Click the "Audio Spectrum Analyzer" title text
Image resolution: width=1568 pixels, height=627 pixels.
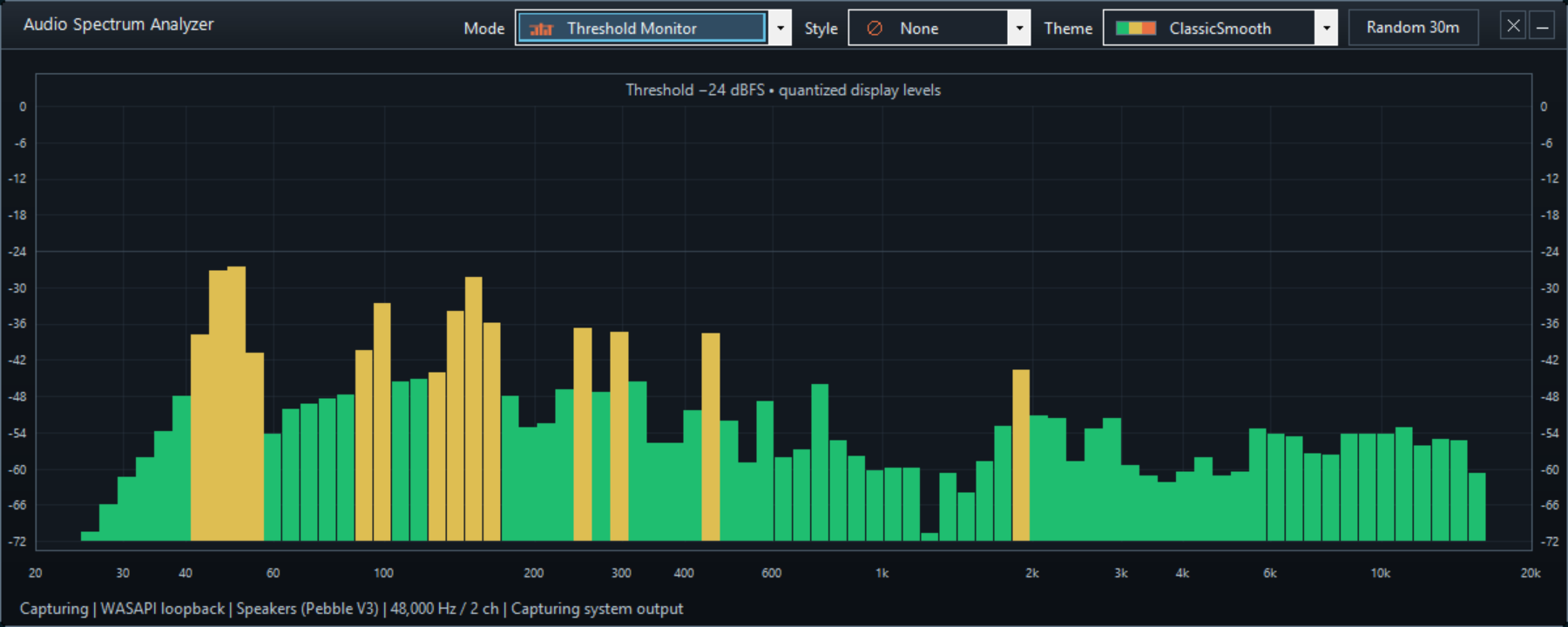[x=118, y=24]
